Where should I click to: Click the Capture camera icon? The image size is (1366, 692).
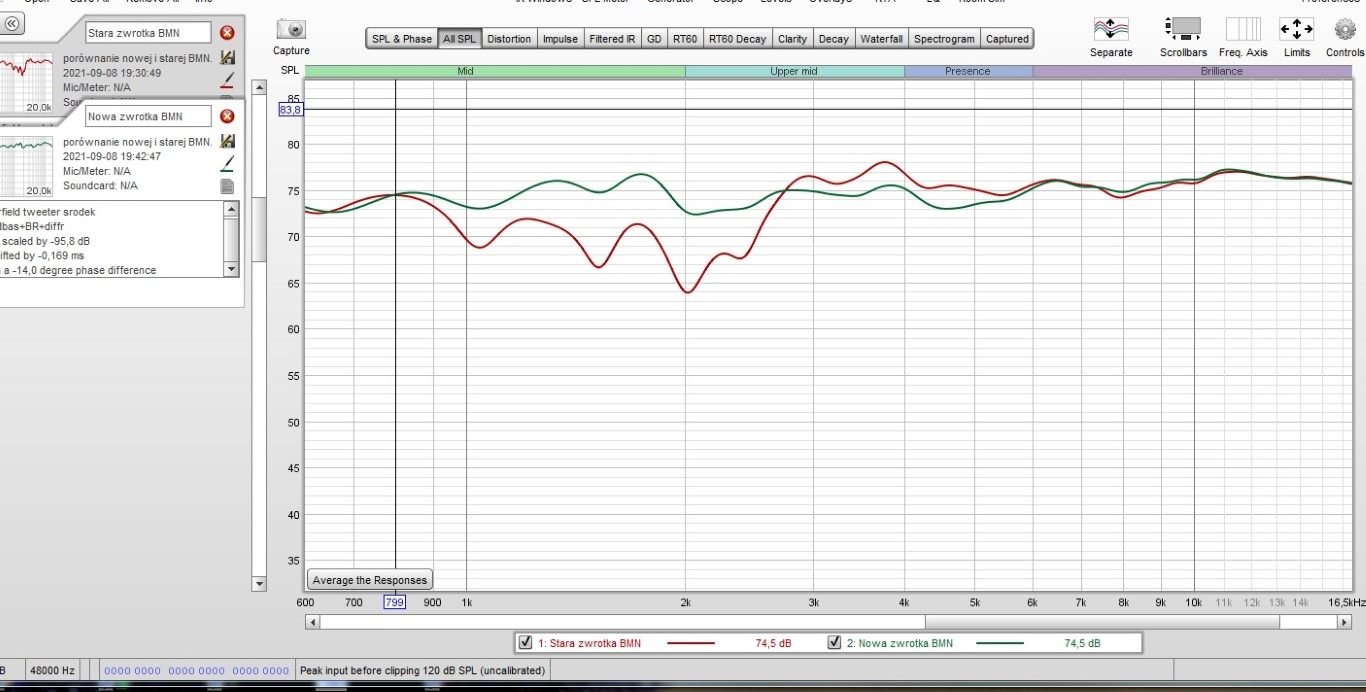[291, 30]
